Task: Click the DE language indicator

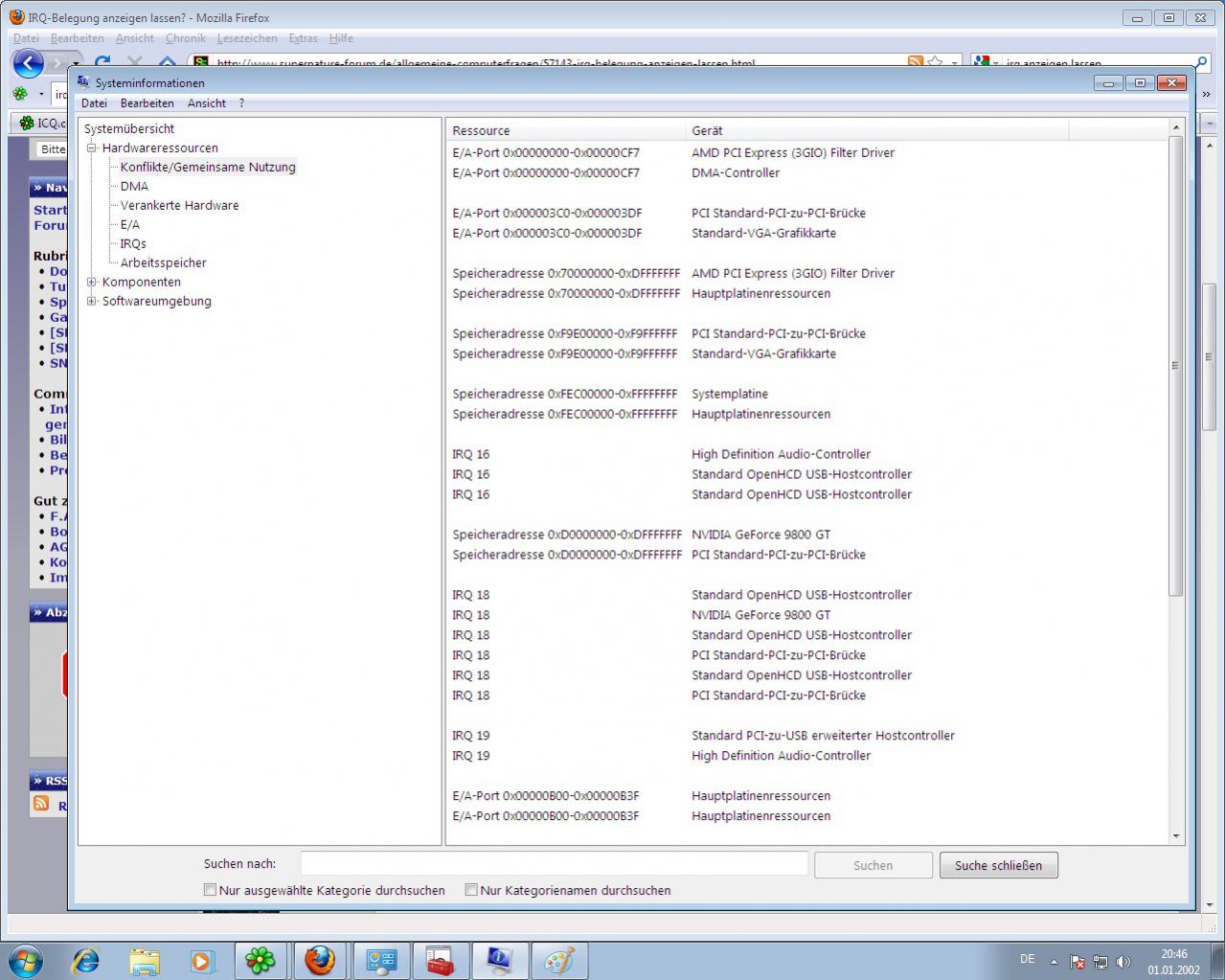Action: pyautogui.click(x=1027, y=959)
